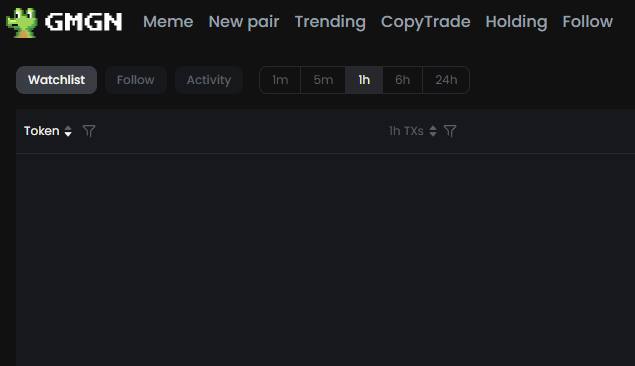Viewport: 635px width, 366px height.
Task: Open the Token column filter
Action: 89,131
